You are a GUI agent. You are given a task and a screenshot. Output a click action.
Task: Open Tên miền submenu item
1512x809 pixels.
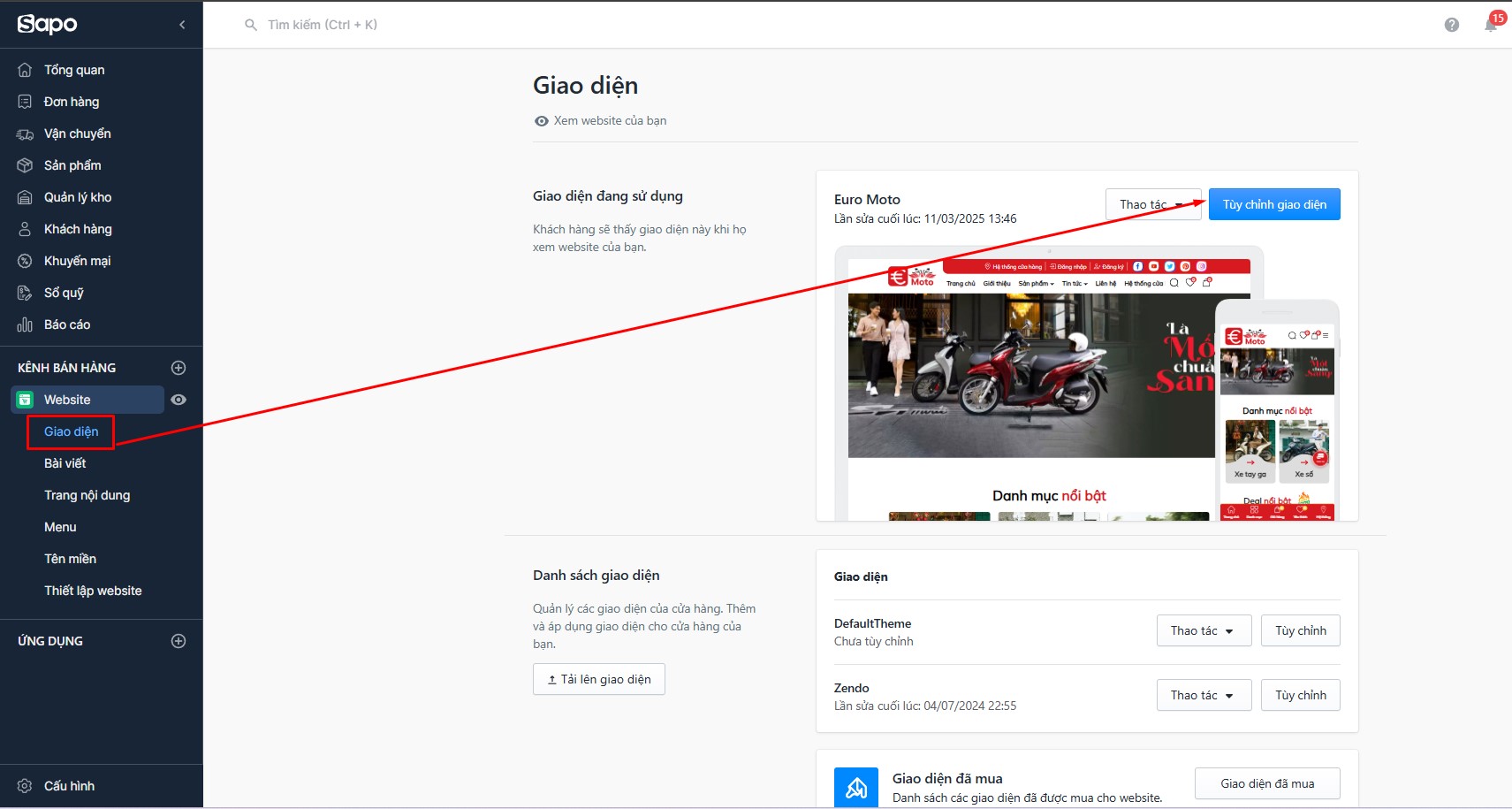(71, 559)
